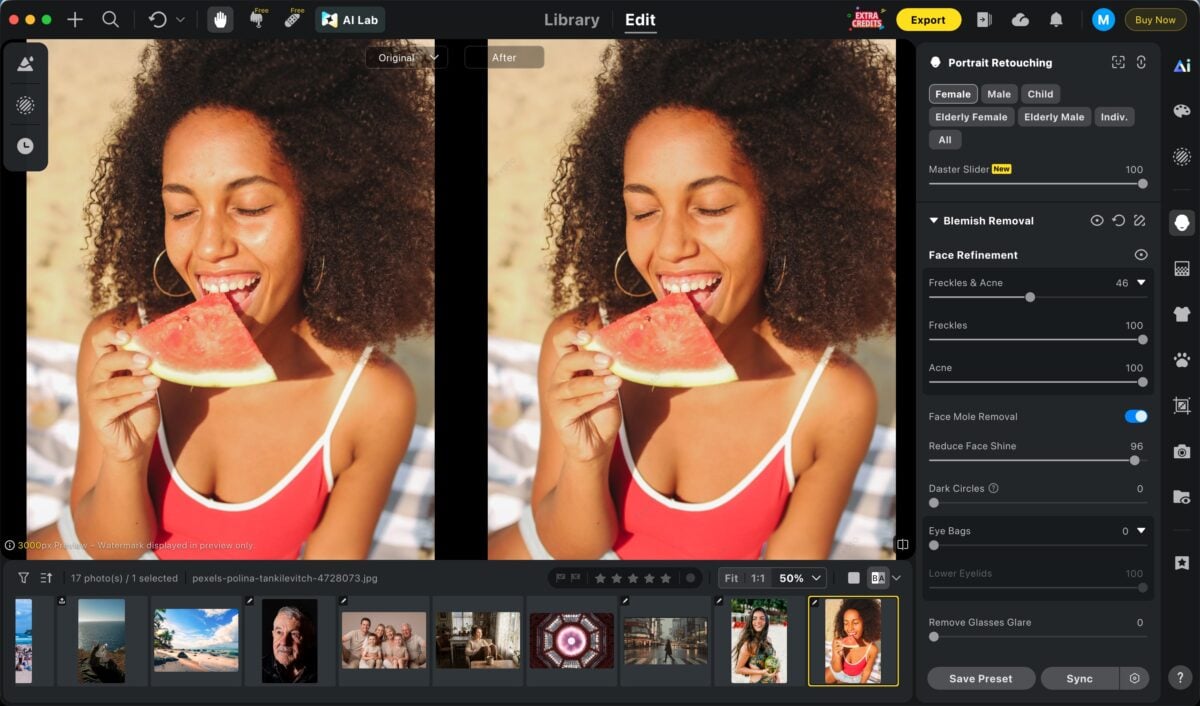Select the Elderly Female category
This screenshot has height=706, width=1200.
[x=971, y=117]
